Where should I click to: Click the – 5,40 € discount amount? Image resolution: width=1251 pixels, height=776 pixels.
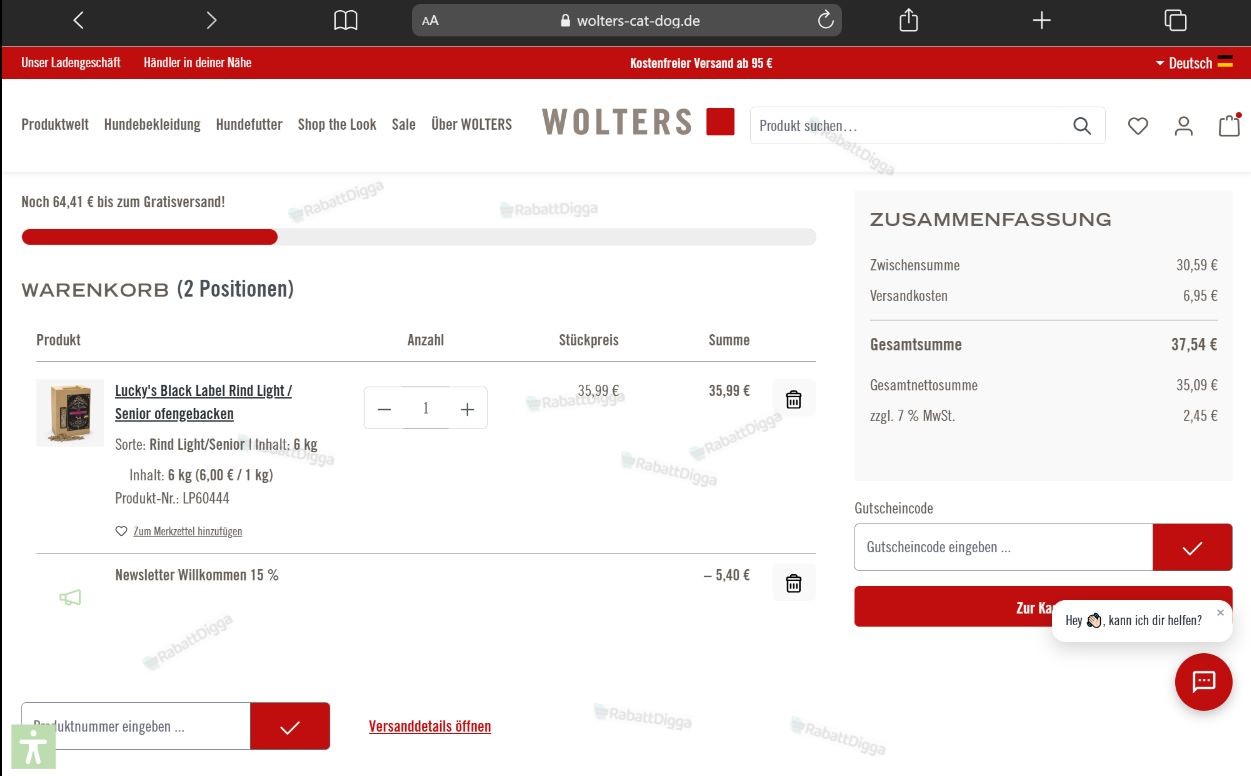click(x=726, y=575)
